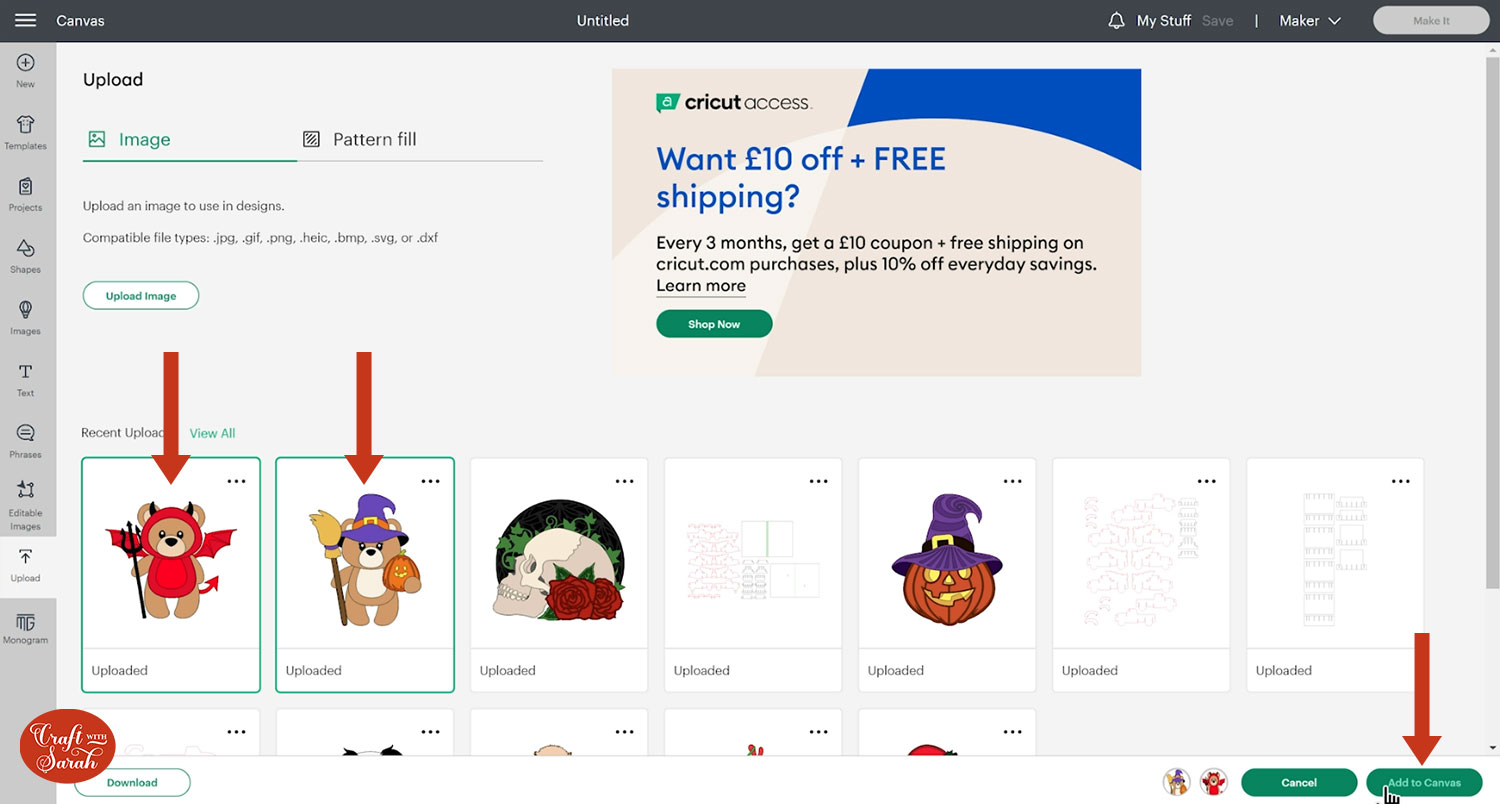Switch to the Pattern fill tab
The width and height of the screenshot is (1500, 804).
(374, 139)
